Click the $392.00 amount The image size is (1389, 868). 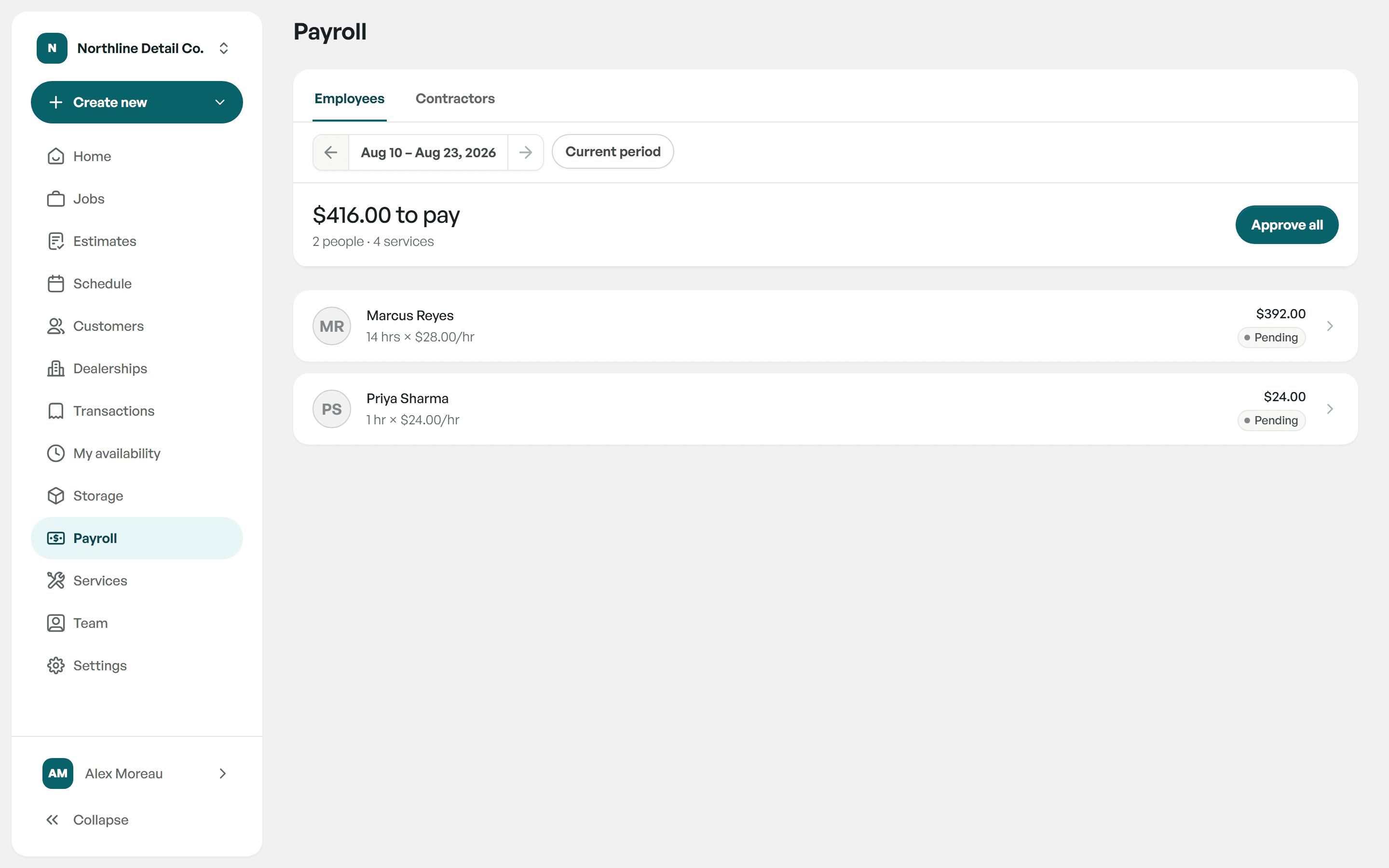coord(1280,313)
